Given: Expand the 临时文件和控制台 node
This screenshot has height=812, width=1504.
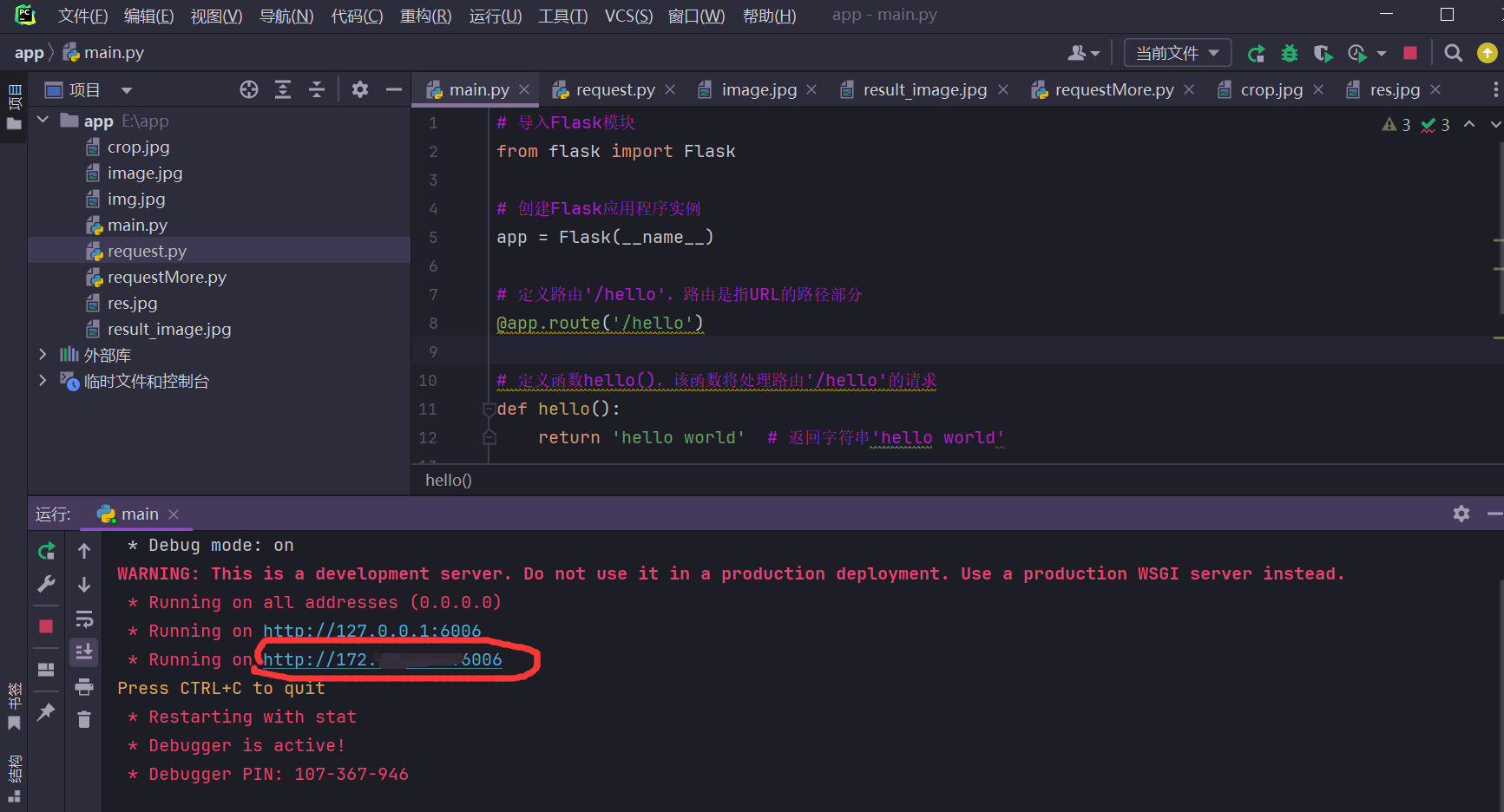Looking at the screenshot, I should pyautogui.click(x=43, y=381).
